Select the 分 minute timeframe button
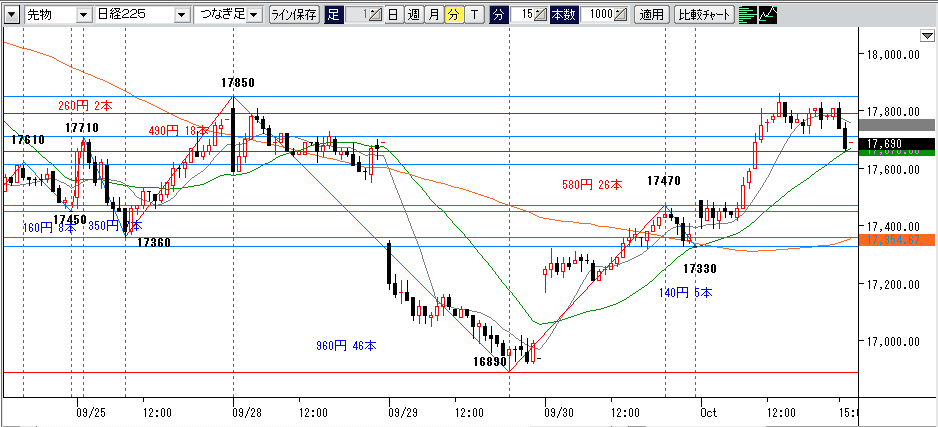The height and width of the screenshot is (427, 938). click(453, 15)
